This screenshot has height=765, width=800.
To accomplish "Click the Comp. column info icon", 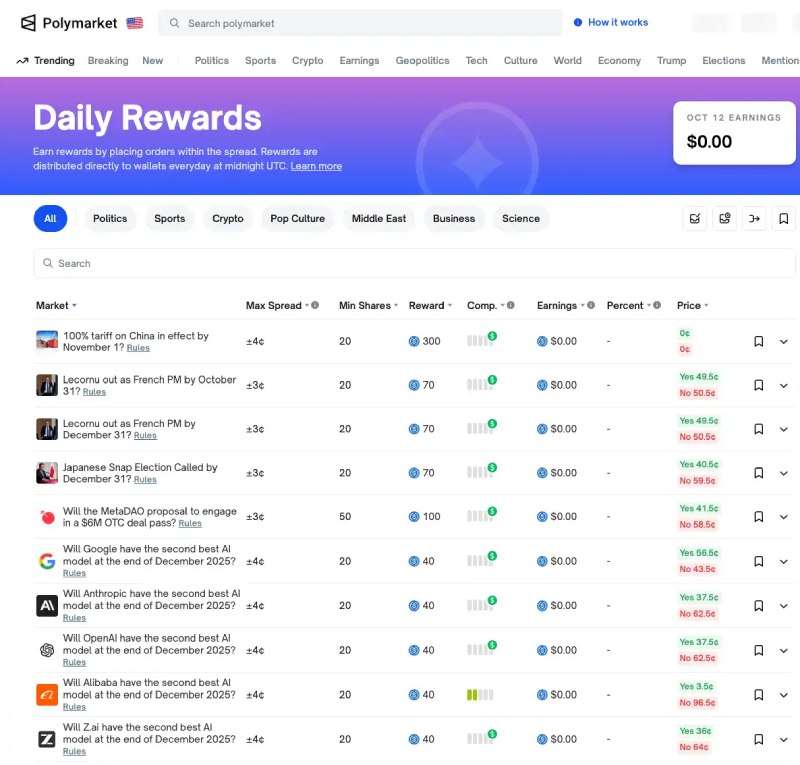I will [x=511, y=305].
